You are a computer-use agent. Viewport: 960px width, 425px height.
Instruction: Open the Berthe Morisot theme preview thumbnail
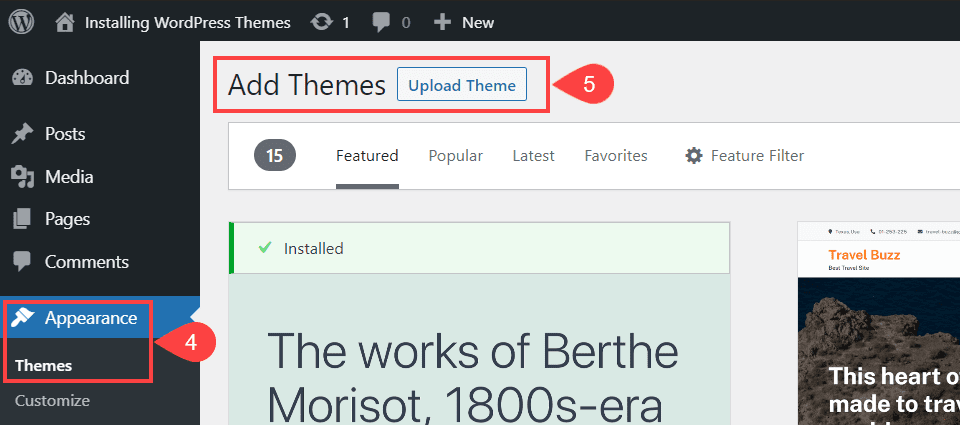tap(479, 349)
